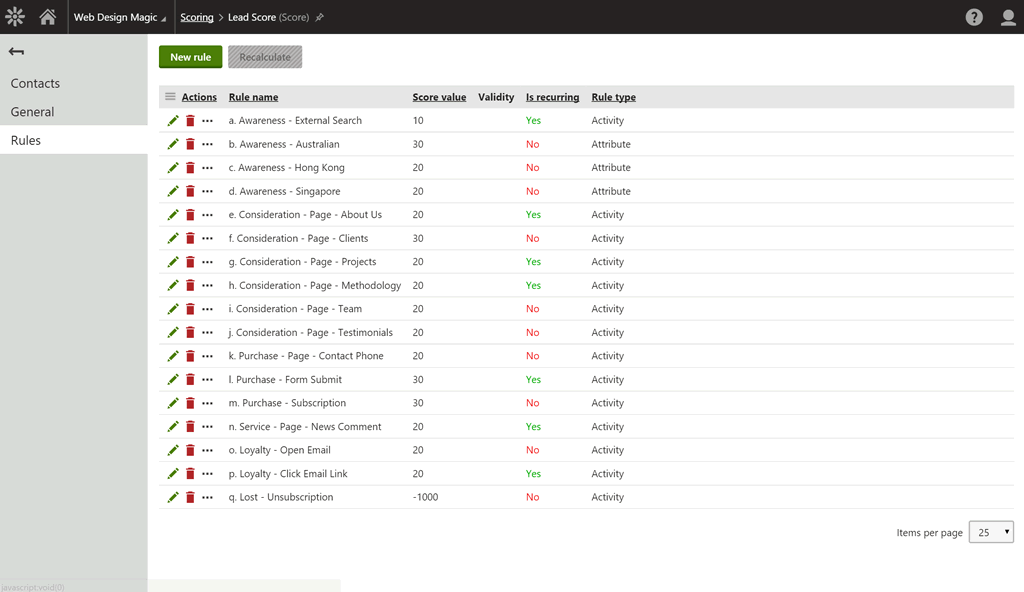This screenshot has width=1024, height=592.
Task: Edit the 'a. Awareness - External Search' rule
Action: click(x=173, y=120)
